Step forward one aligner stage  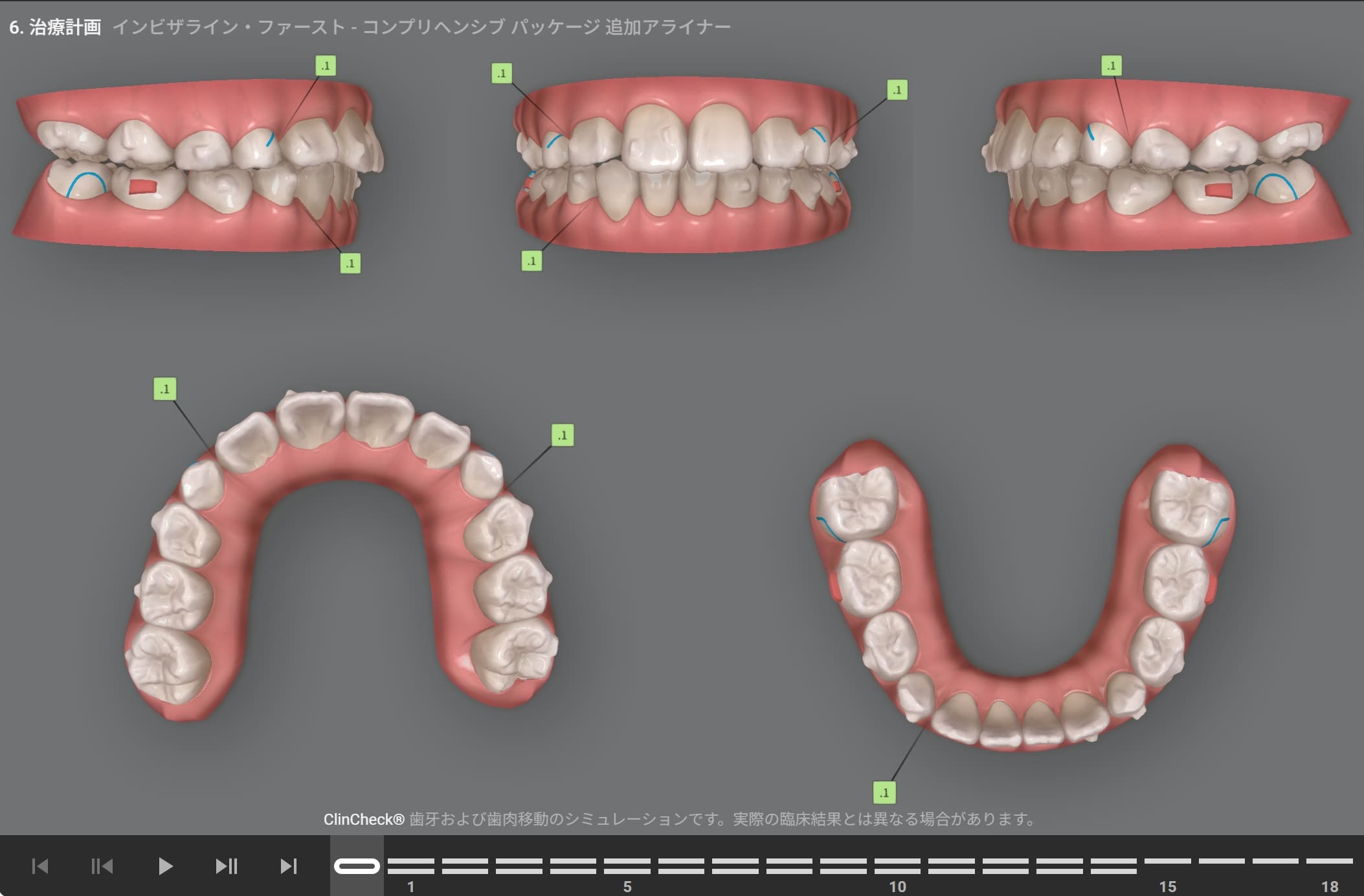(x=227, y=866)
